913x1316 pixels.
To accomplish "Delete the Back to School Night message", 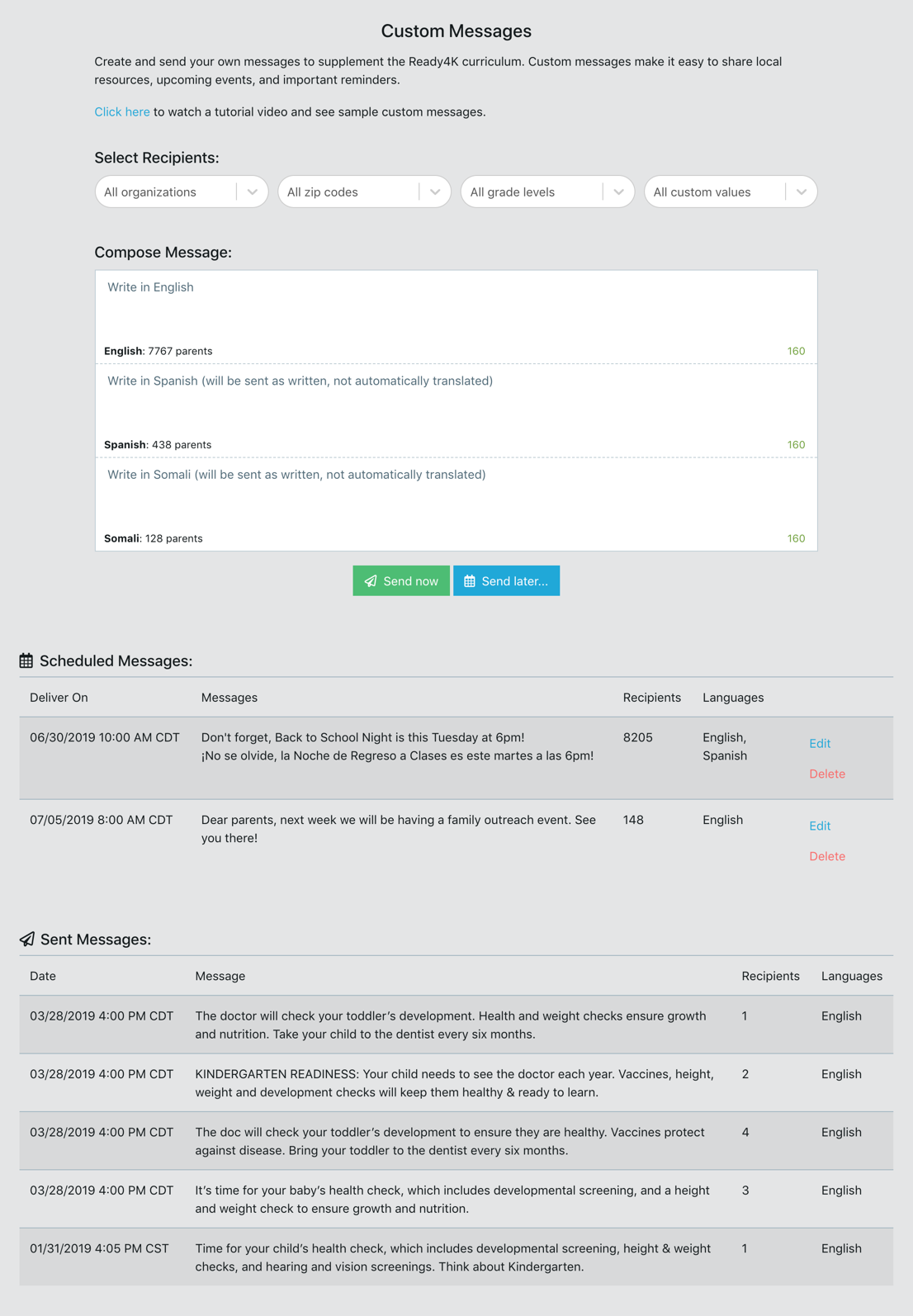I will pyautogui.click(x=827, y=774).
